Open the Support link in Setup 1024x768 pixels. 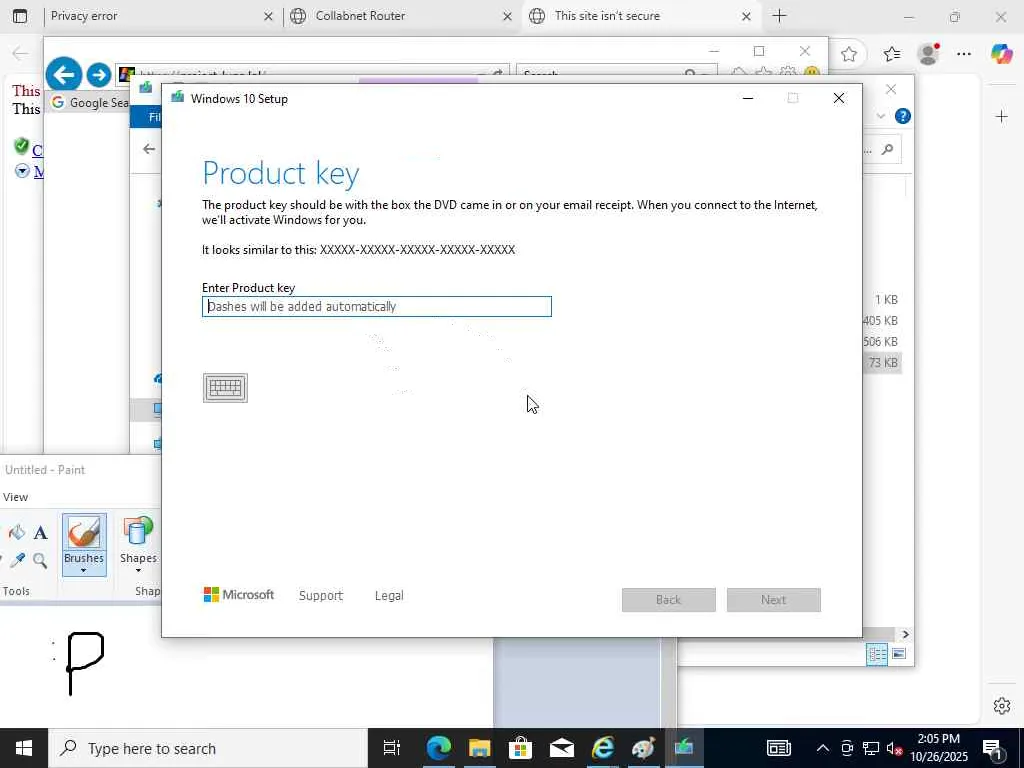pyautogui.click(x=321, y=596)
